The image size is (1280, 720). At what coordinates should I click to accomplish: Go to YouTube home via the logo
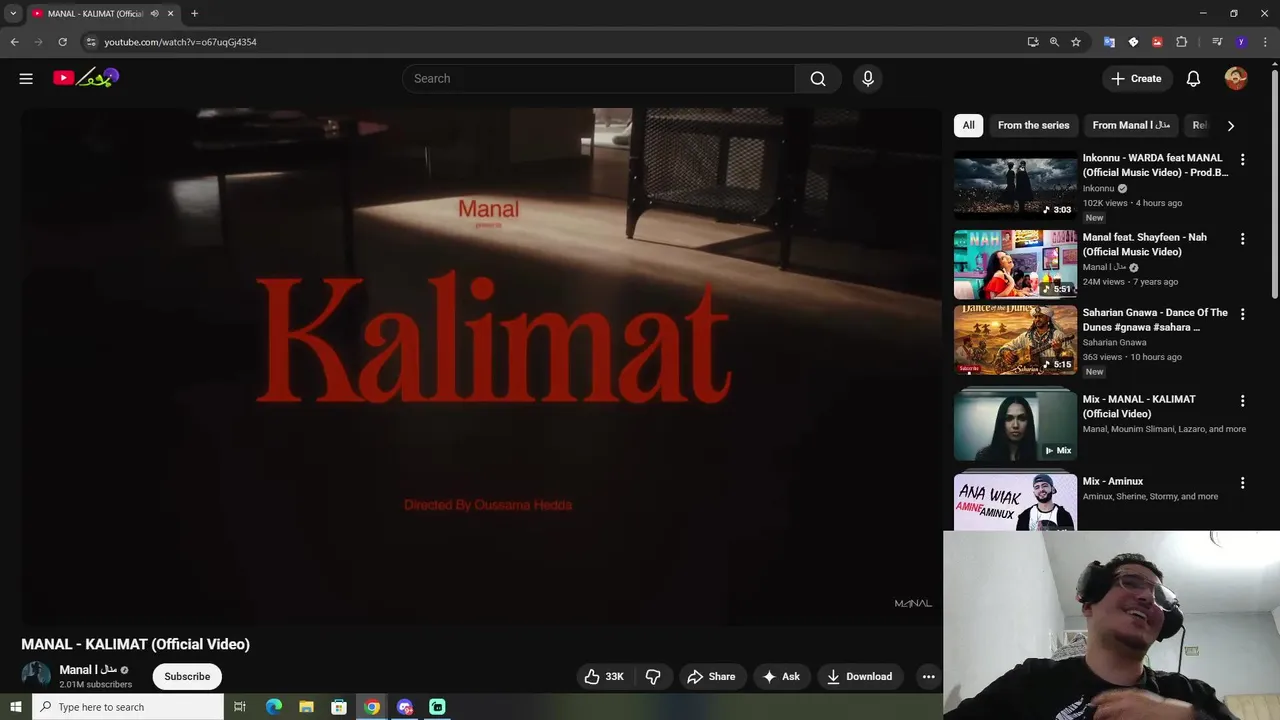click(86, 77)
